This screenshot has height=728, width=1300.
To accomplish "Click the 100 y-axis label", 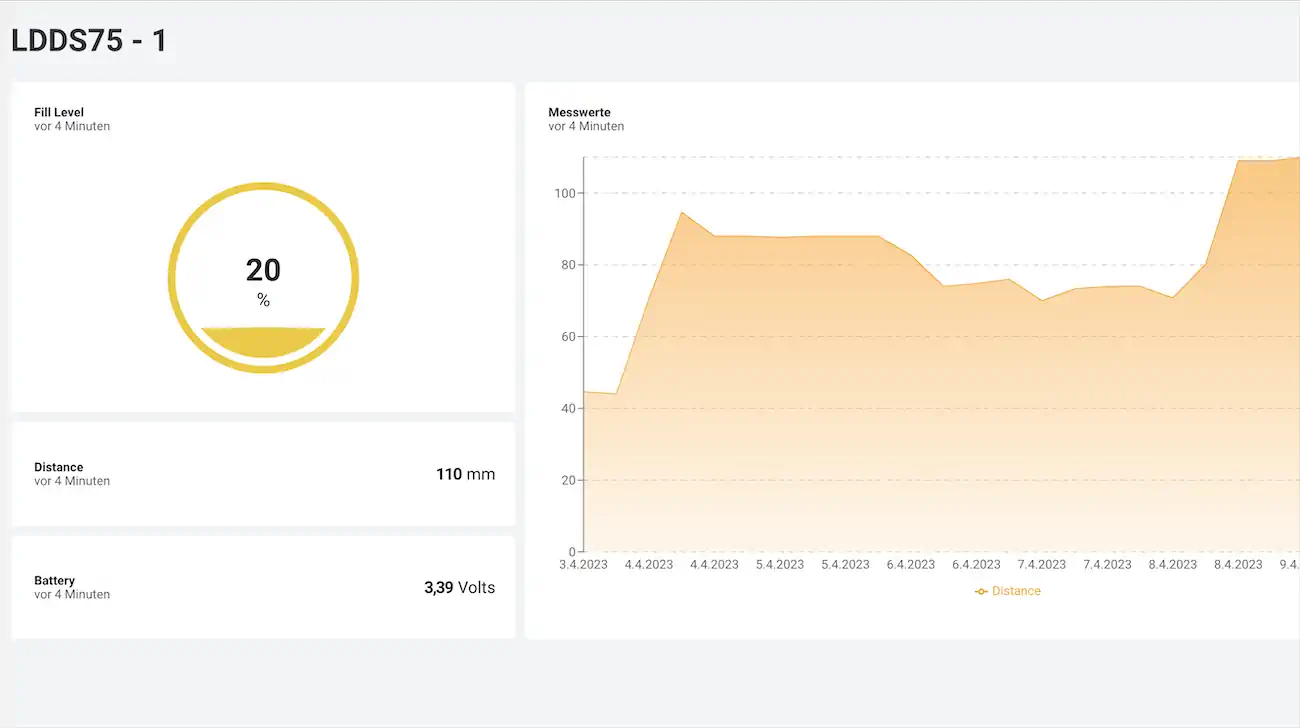I will point(566,193).
